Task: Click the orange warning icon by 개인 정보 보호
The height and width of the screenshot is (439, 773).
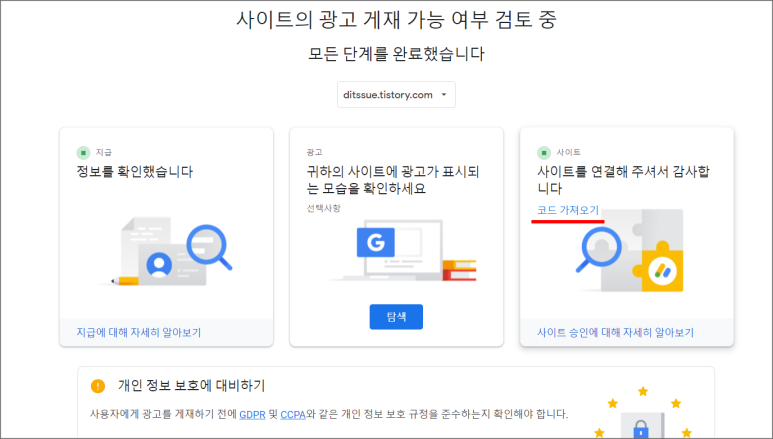Action: tap(98, 386)
